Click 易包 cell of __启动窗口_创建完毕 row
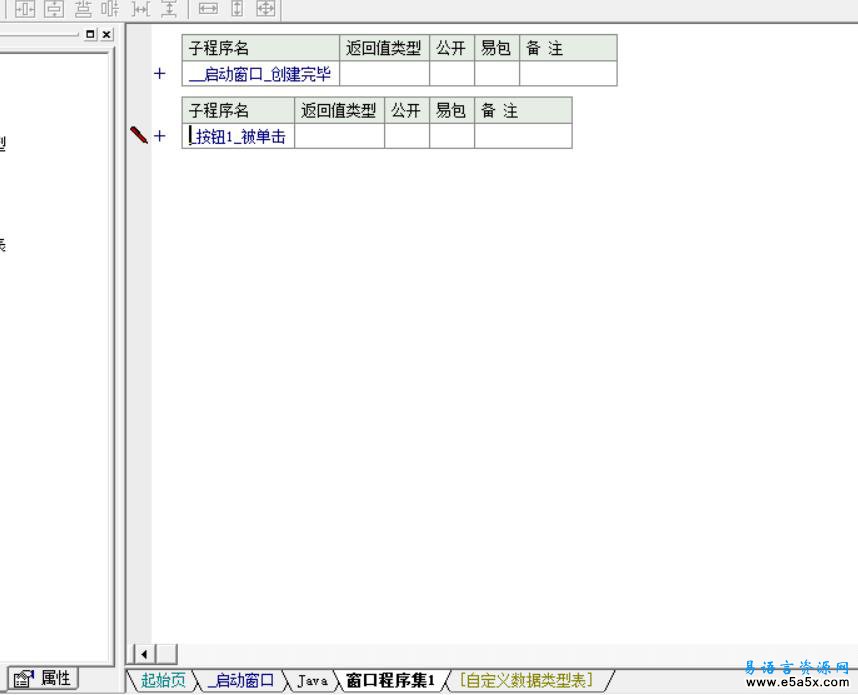The height and width of the screenshot is (695, 858). [x=497, y=73]
